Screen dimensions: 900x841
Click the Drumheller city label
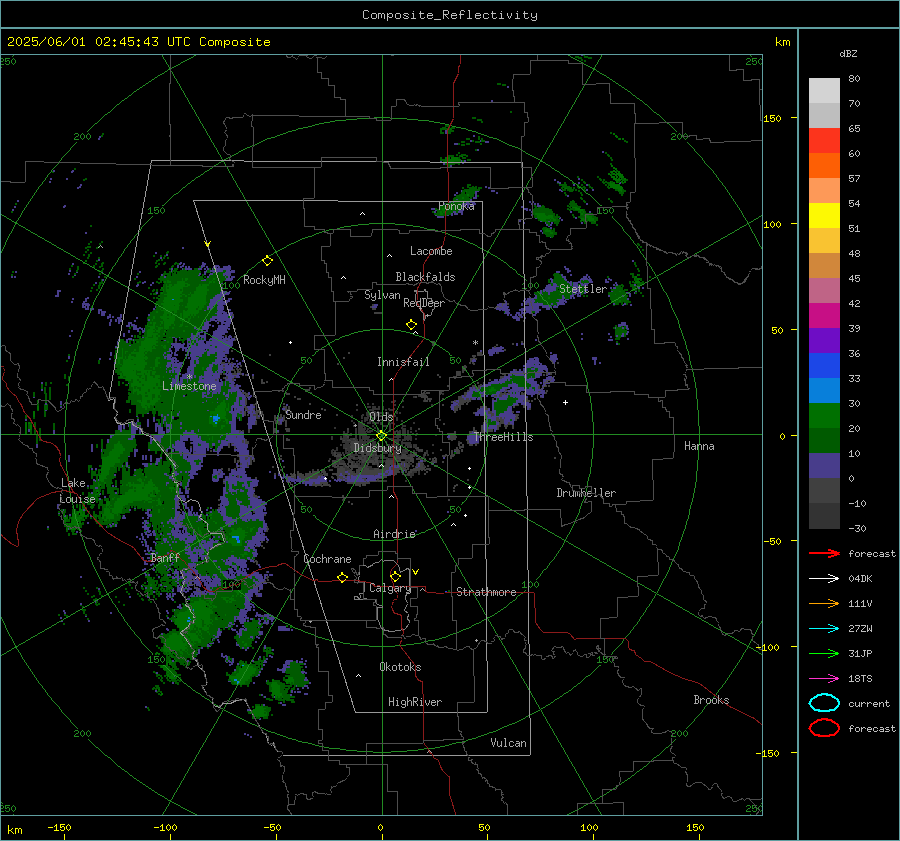coord(586,493)
